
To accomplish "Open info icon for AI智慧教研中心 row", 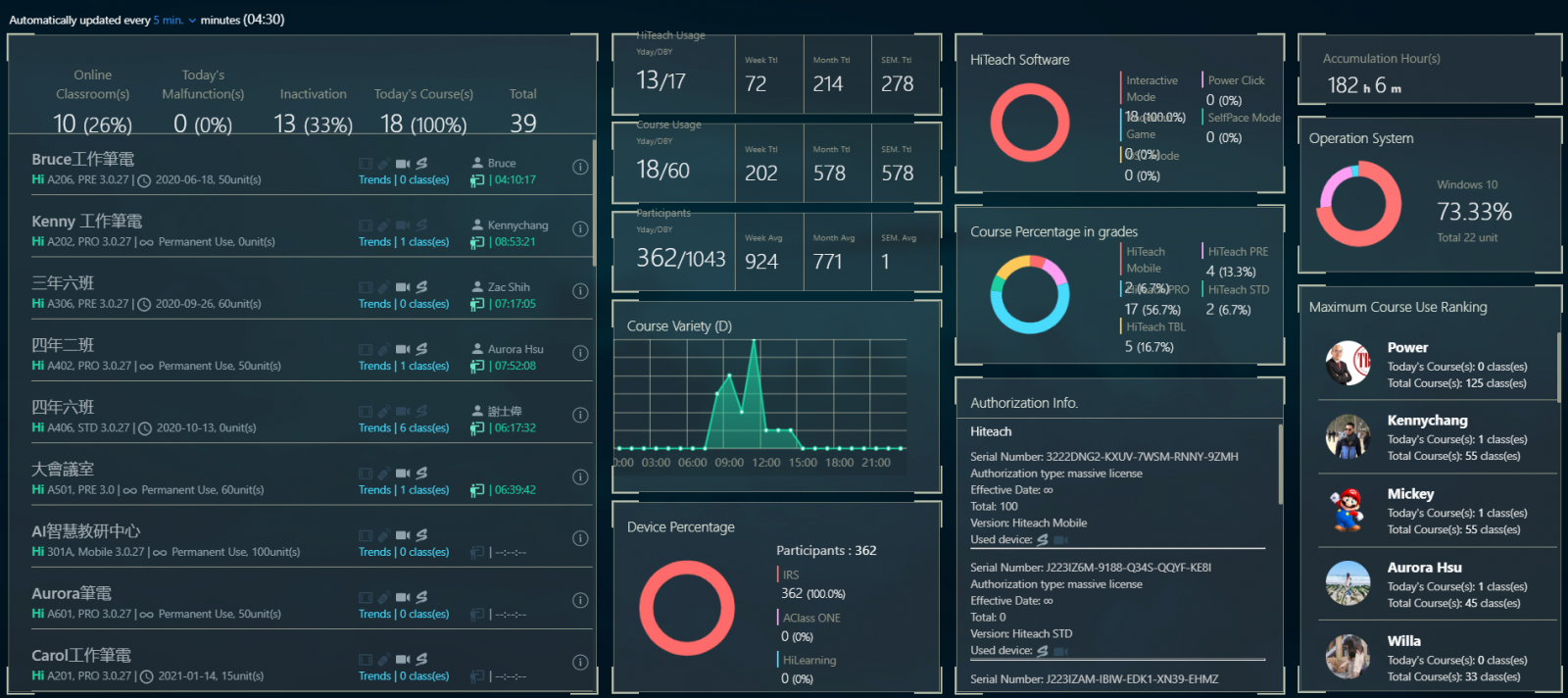I will (x=580, y=538).
